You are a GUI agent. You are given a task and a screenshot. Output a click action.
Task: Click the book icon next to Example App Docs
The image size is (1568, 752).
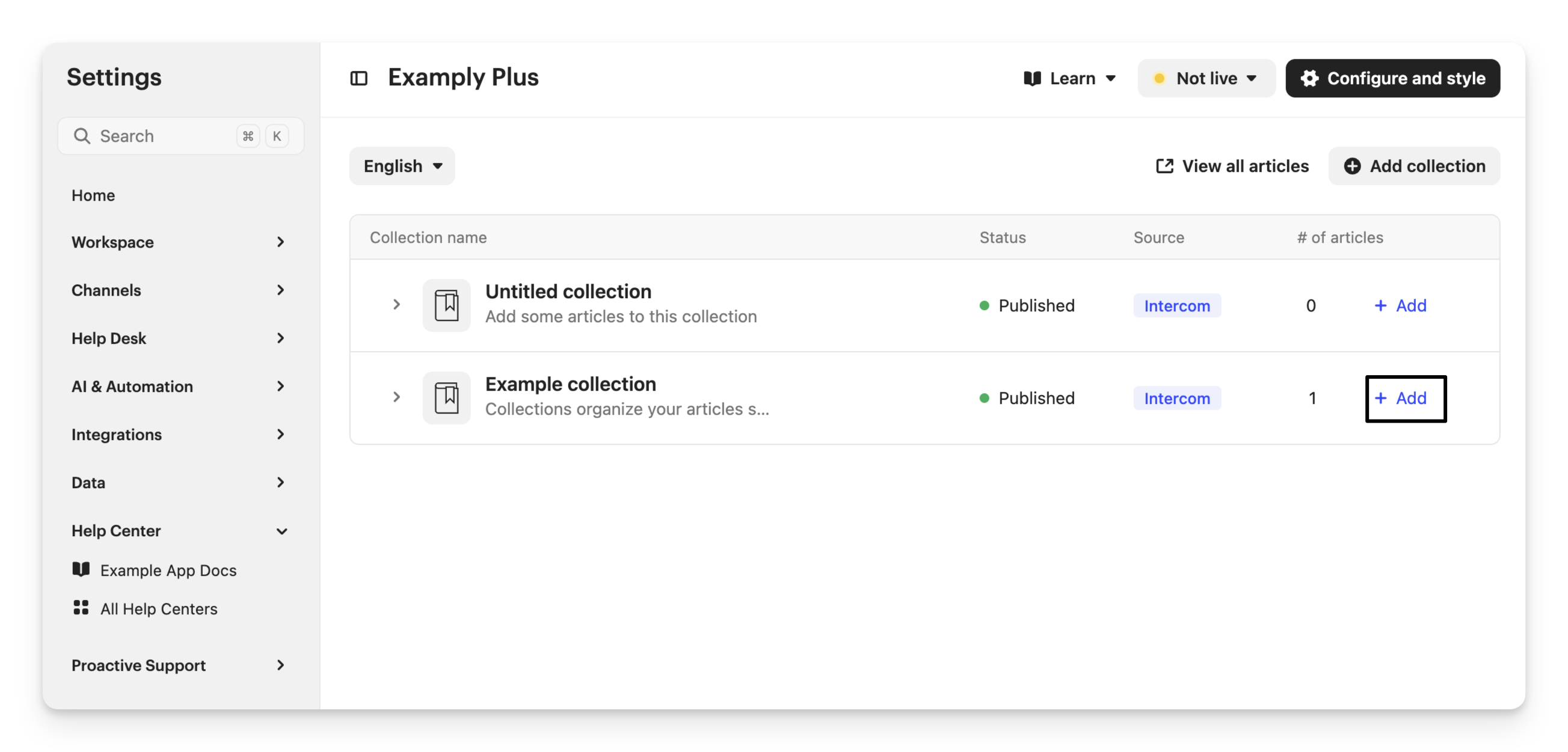[81, 569]
